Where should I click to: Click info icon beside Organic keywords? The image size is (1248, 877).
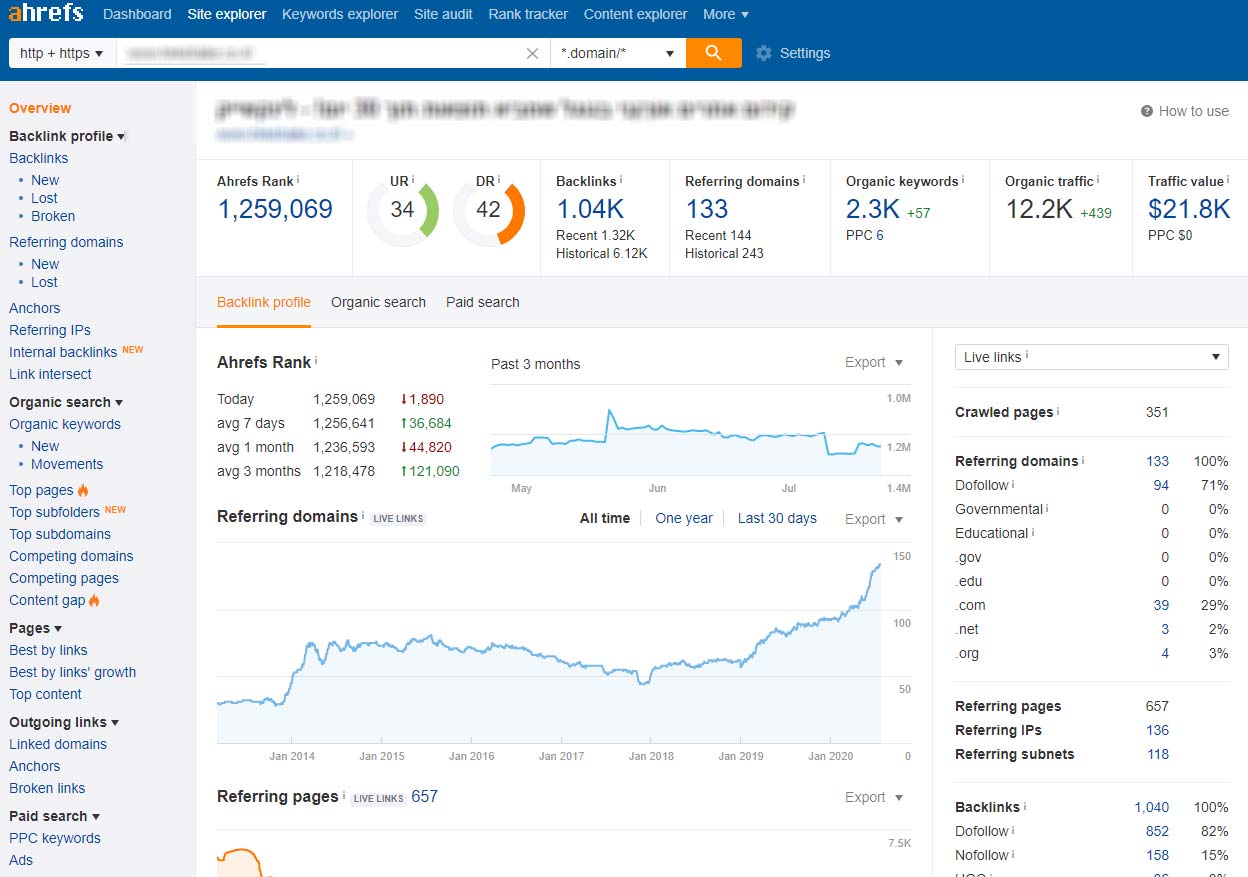tap(963, 180)
